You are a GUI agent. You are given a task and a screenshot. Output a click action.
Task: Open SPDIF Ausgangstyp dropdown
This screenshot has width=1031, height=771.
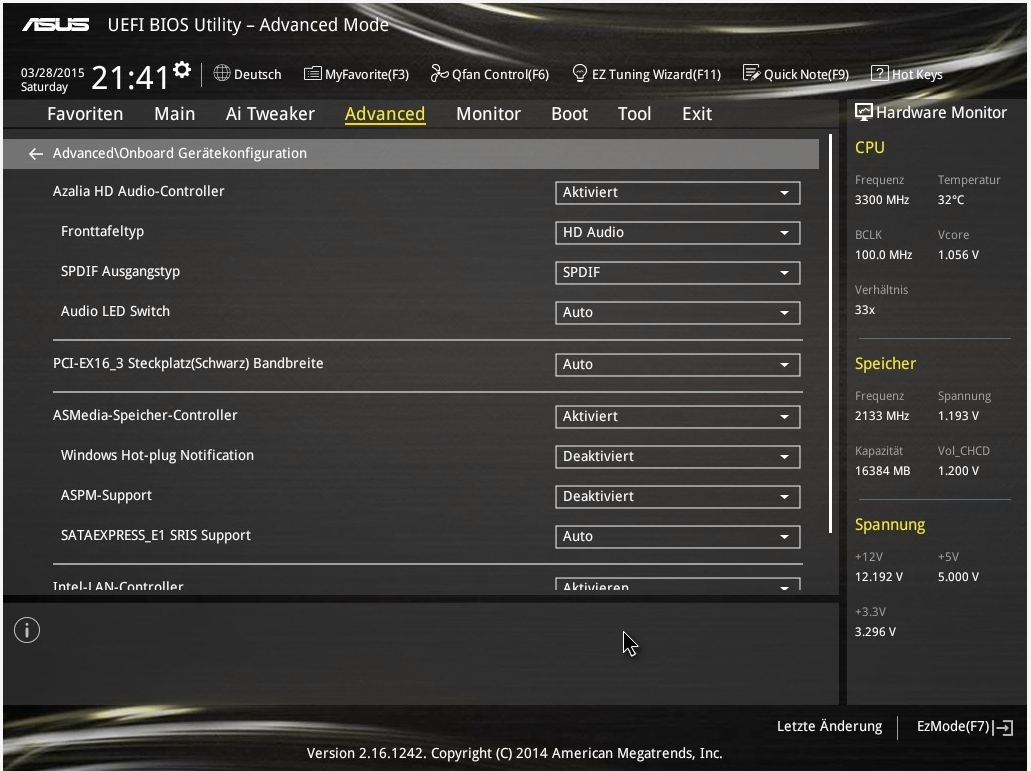tap(677, 273)
